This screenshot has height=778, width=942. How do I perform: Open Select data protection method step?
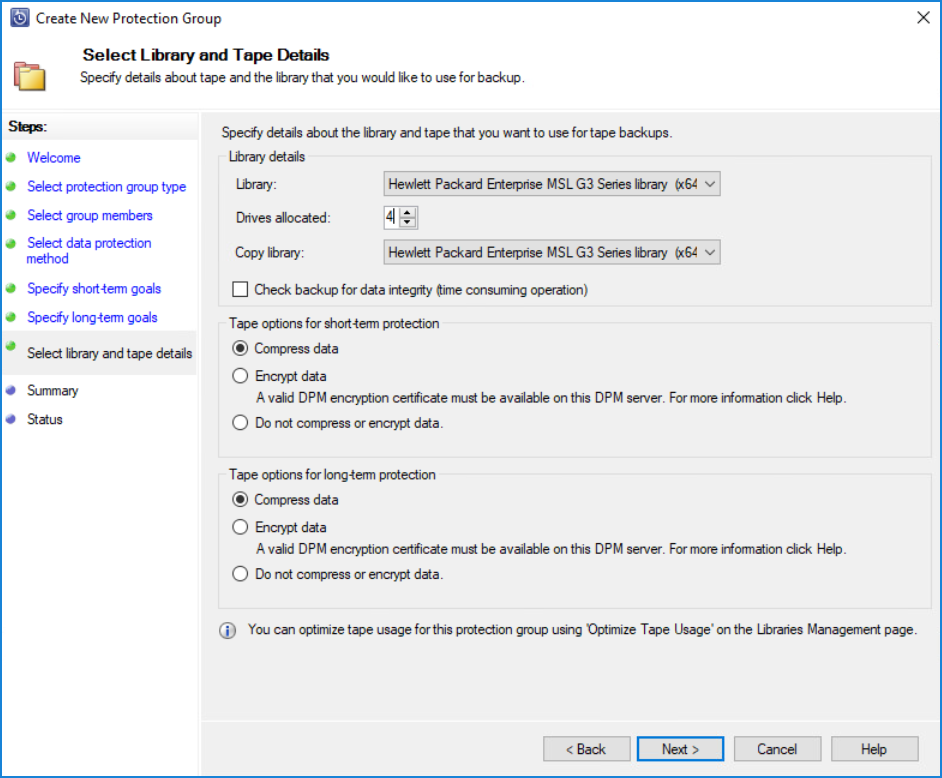pos(89,251)
